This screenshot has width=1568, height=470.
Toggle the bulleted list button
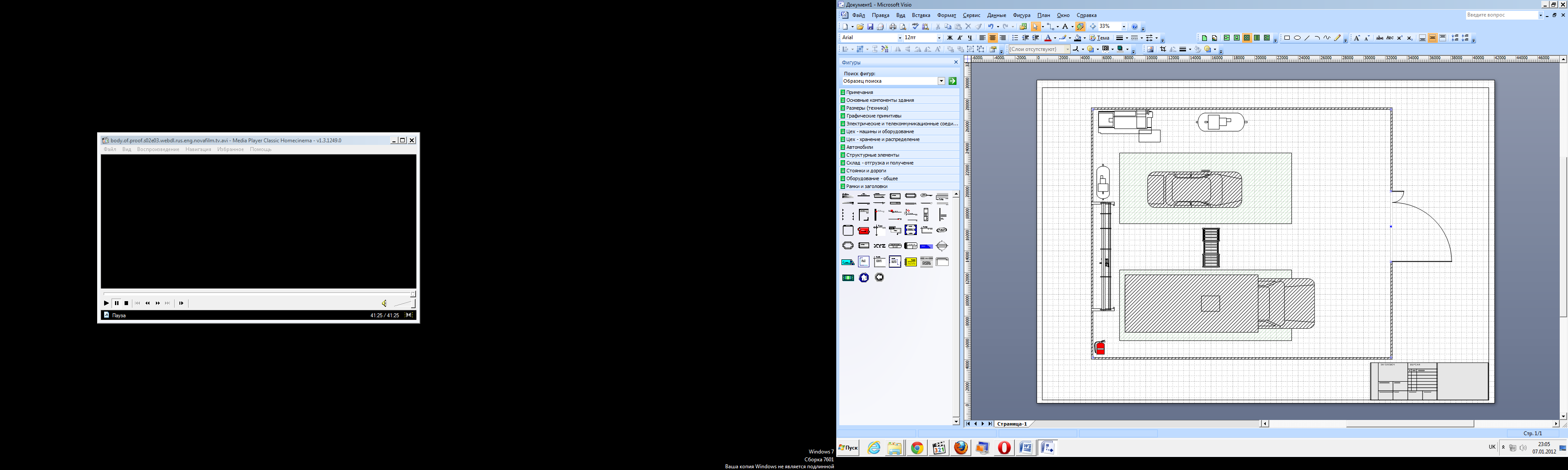1015,38
